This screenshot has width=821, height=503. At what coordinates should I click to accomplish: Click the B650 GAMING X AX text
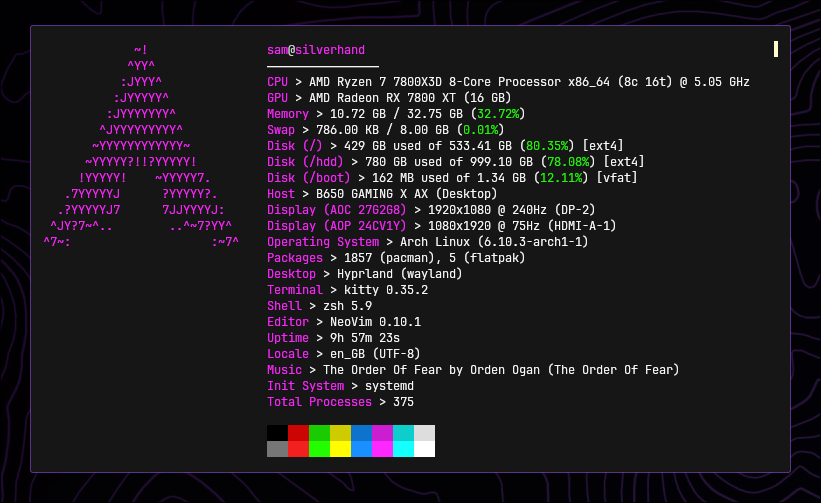pos(372,194)
